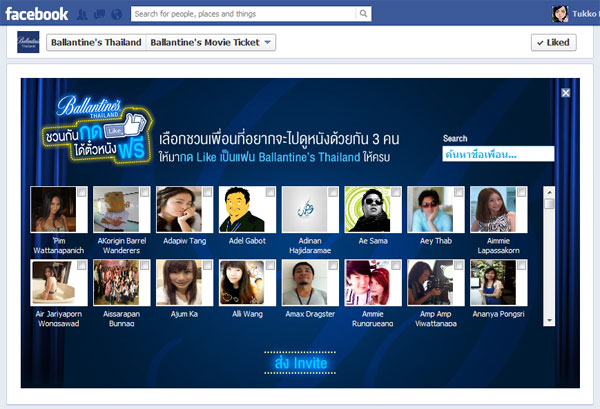Click the name 'Ajum Ka'
The height and width of the screenshot is (409, 600).
tap(184, 314)
